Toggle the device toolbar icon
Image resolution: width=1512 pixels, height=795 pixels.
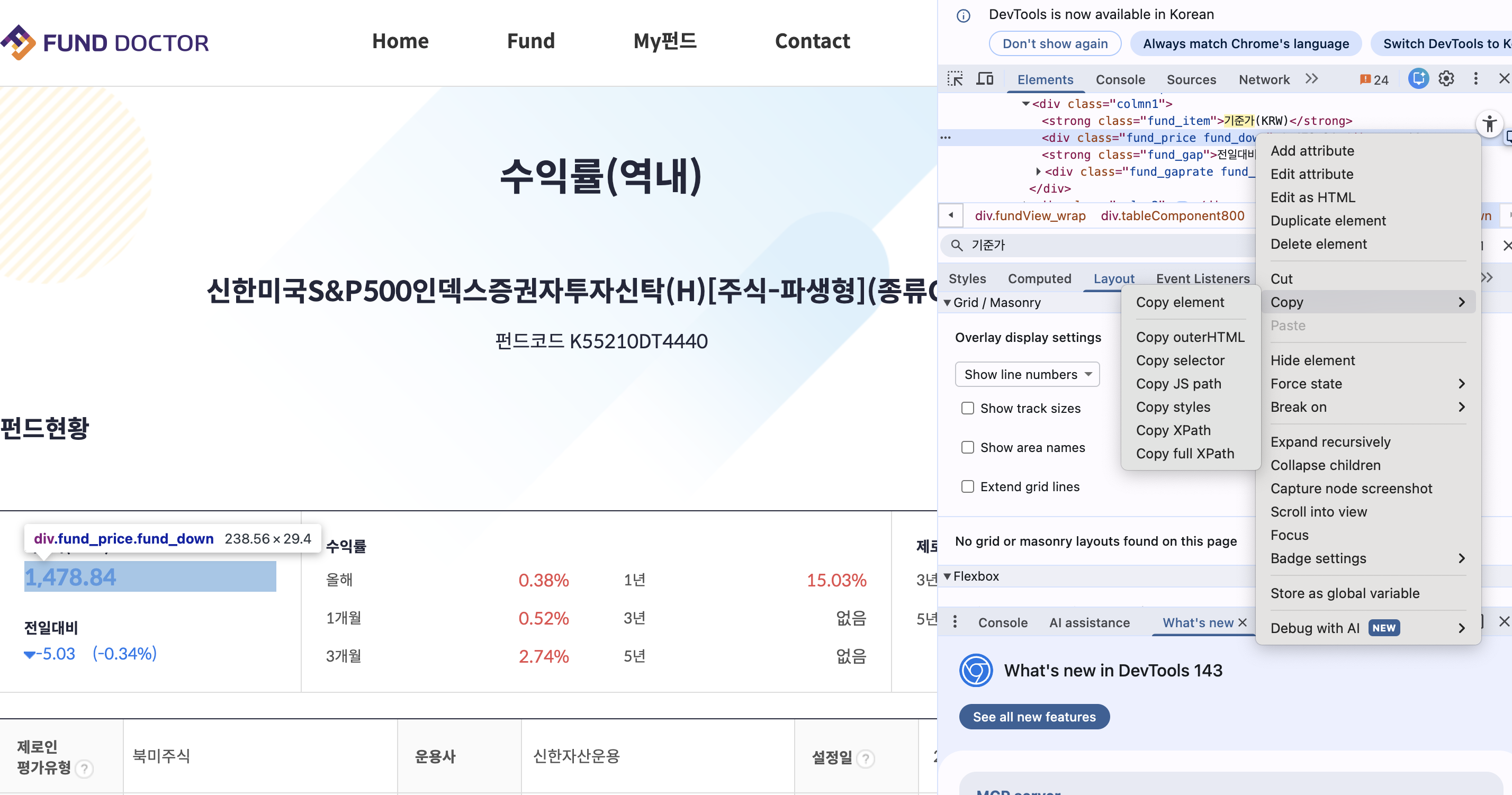tap(984, 79)
